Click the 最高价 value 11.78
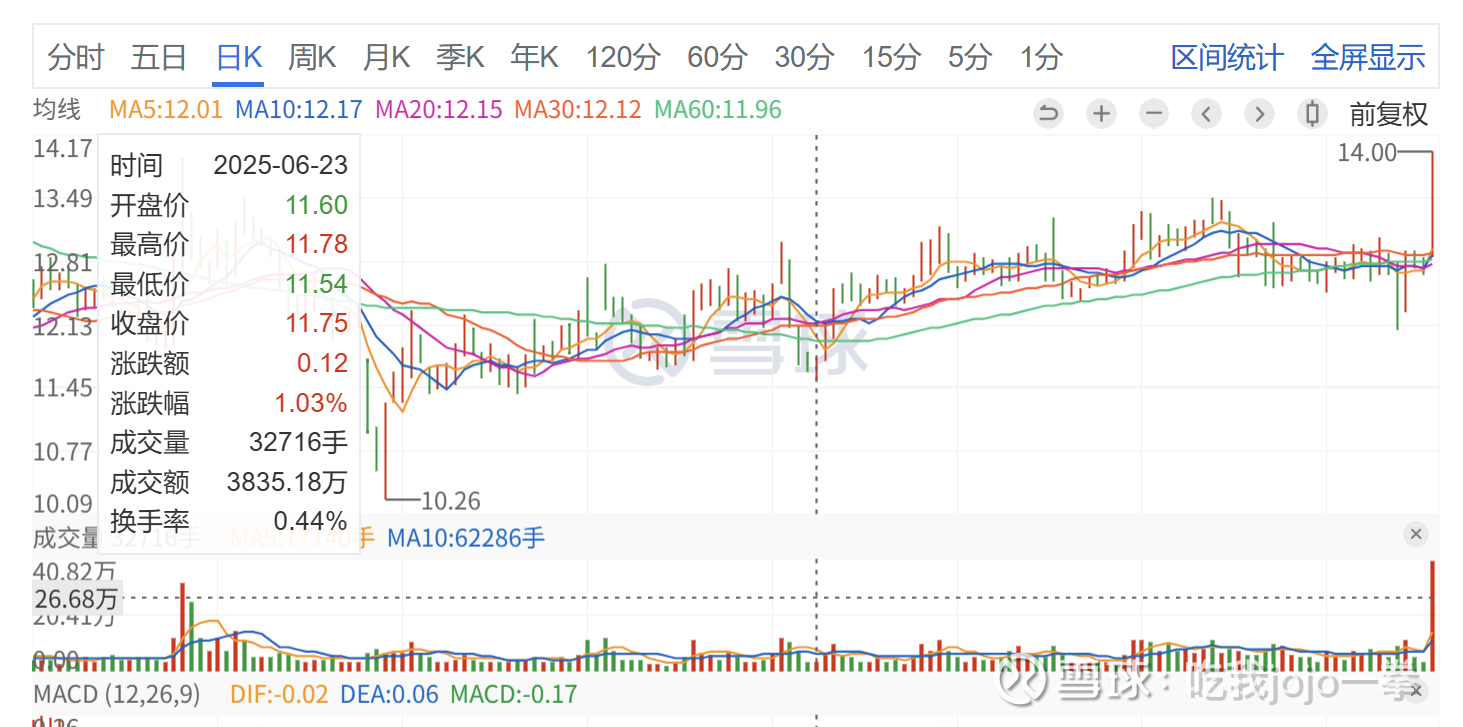 (x=317, y=244)
